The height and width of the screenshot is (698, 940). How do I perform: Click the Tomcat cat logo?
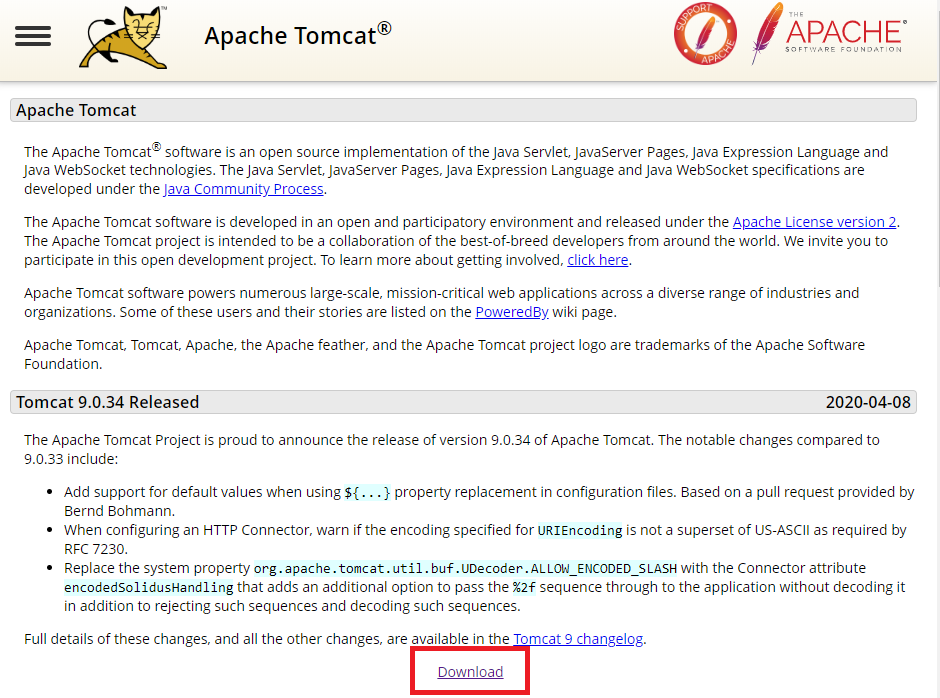[123, 37]
